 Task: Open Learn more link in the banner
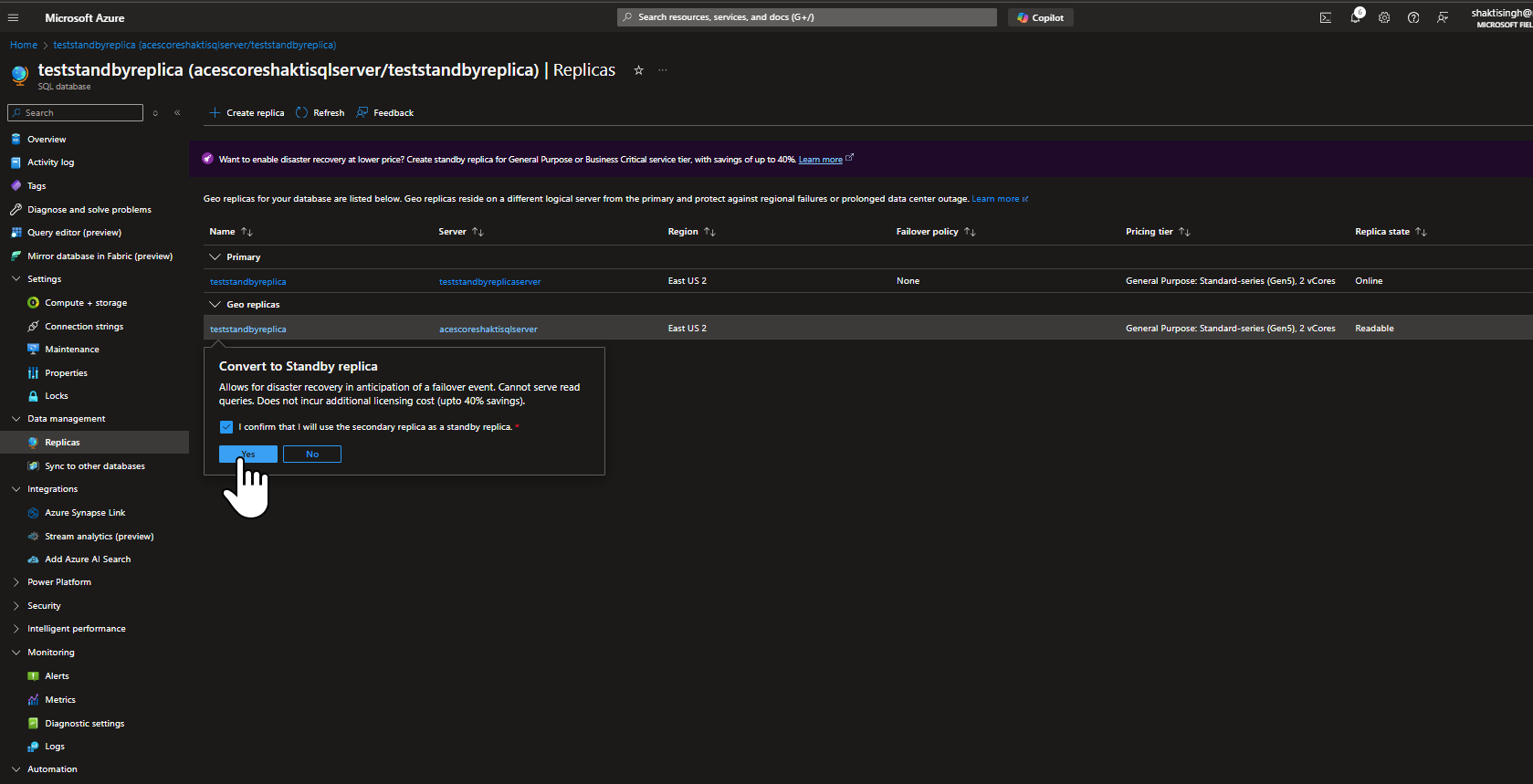[x=821, y=160]
